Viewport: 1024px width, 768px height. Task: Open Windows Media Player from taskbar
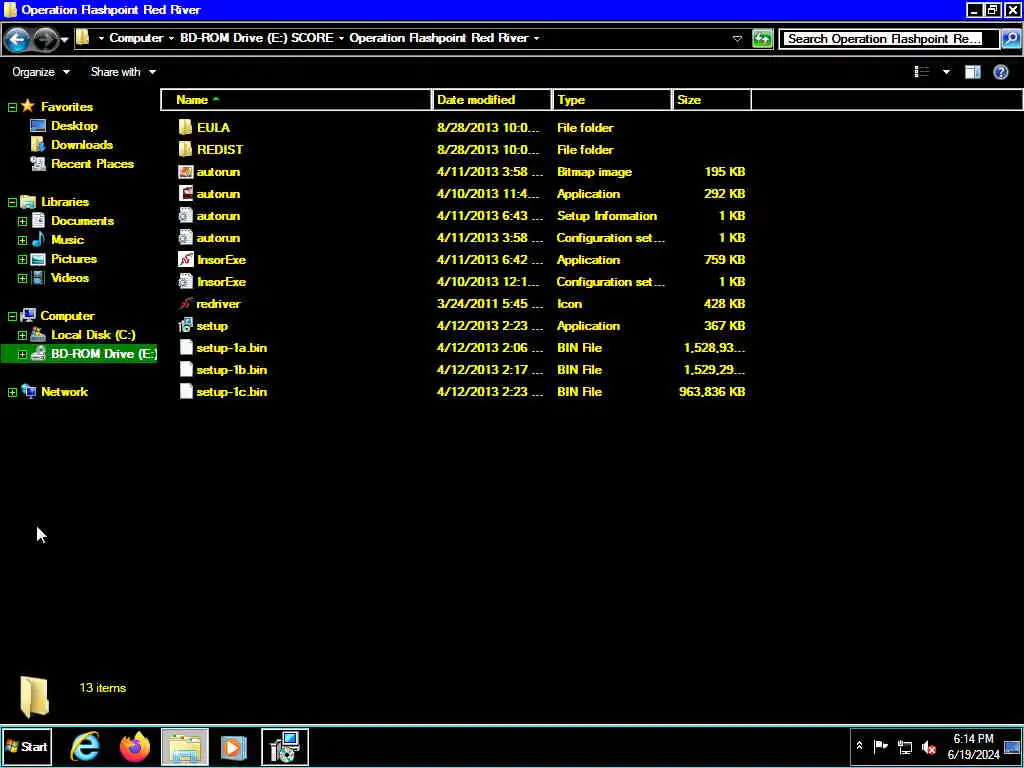[x=234, y=746]
